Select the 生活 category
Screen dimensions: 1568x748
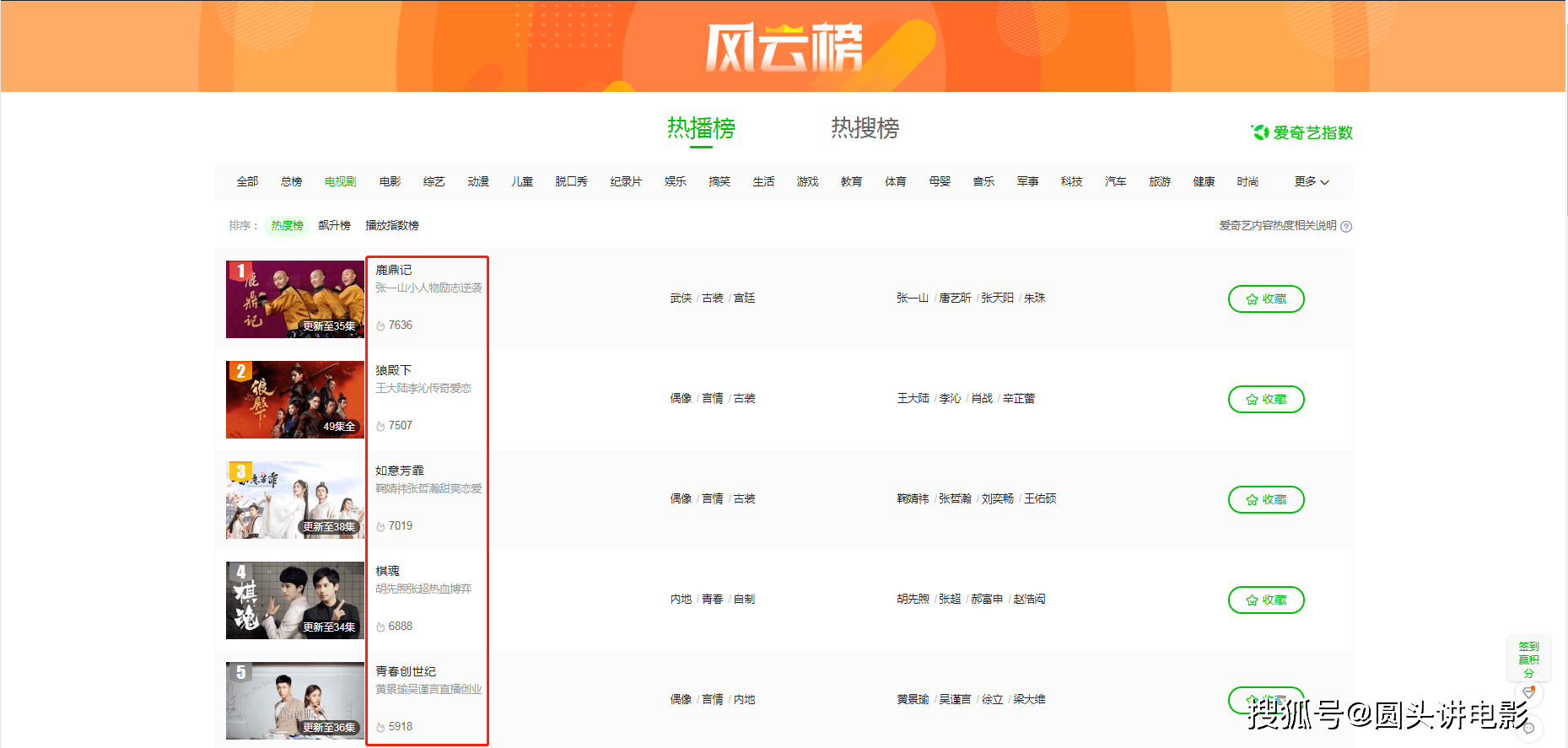click(x=763, y=181)
